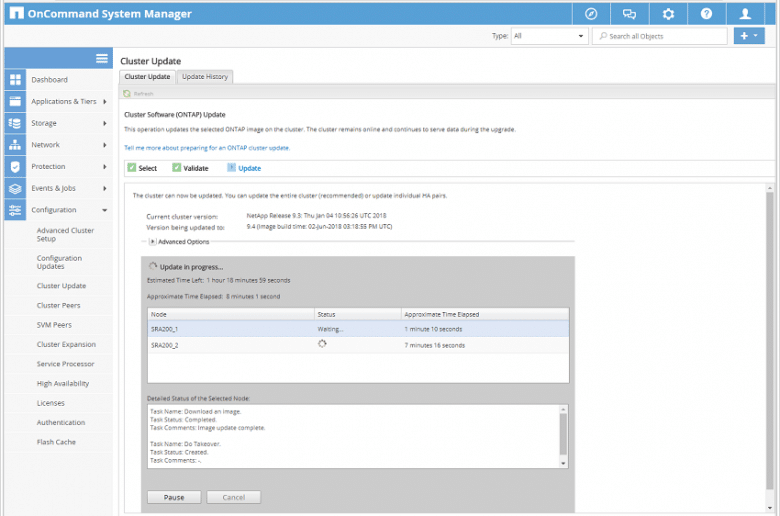
Task: Click the Cancel button
Action: click(234, 497)
